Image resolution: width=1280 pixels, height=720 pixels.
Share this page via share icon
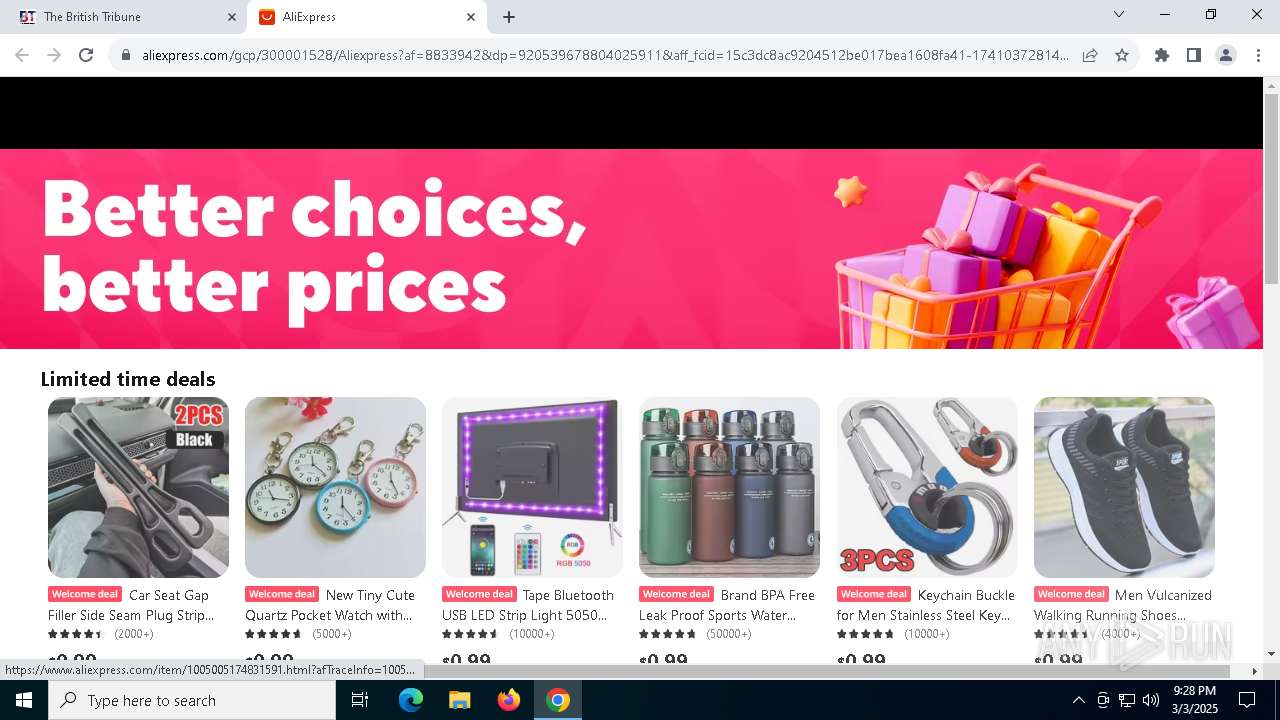(1090, 55)
